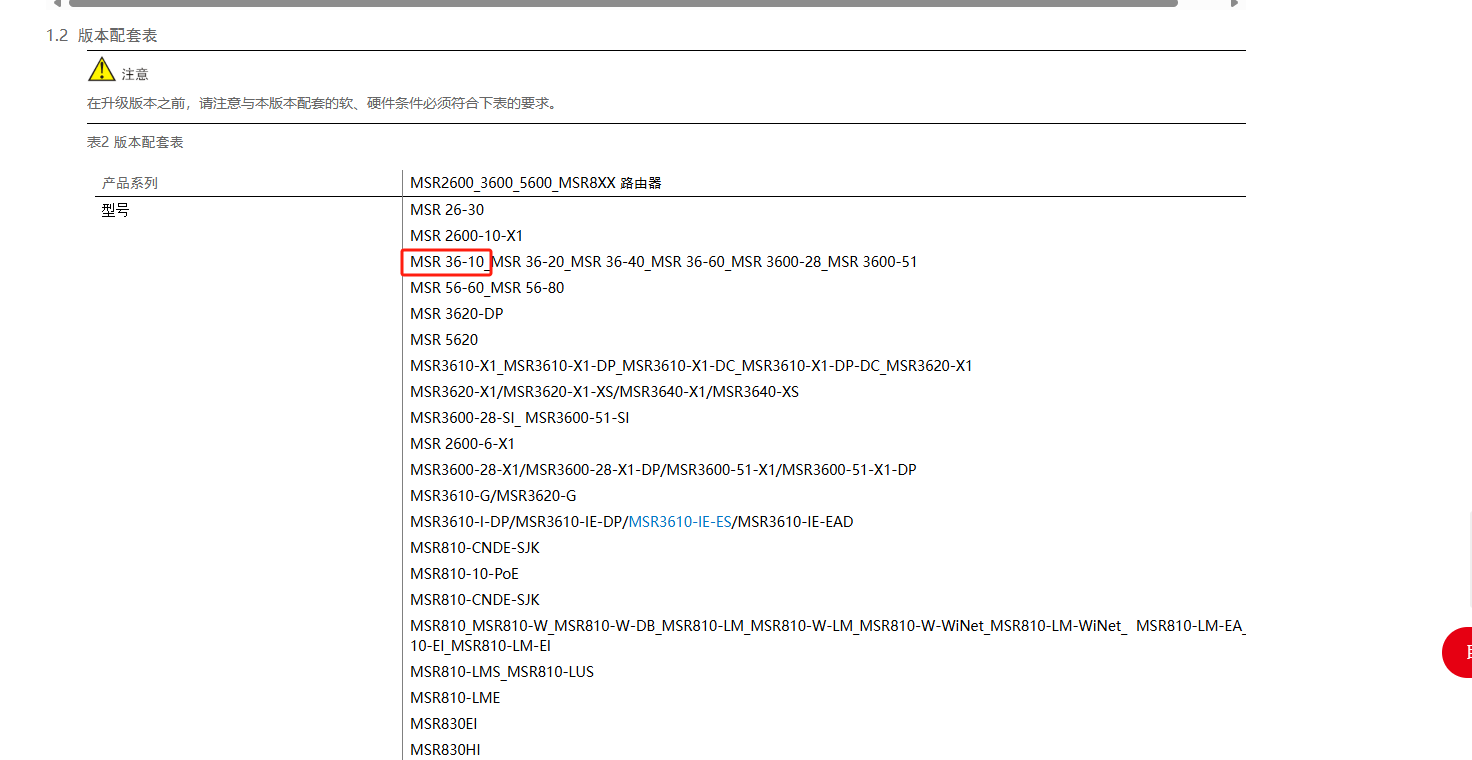Screen dimensions: 1472x760
Task: Click the "MSR 5620" model entry
Action: [444, 340]
